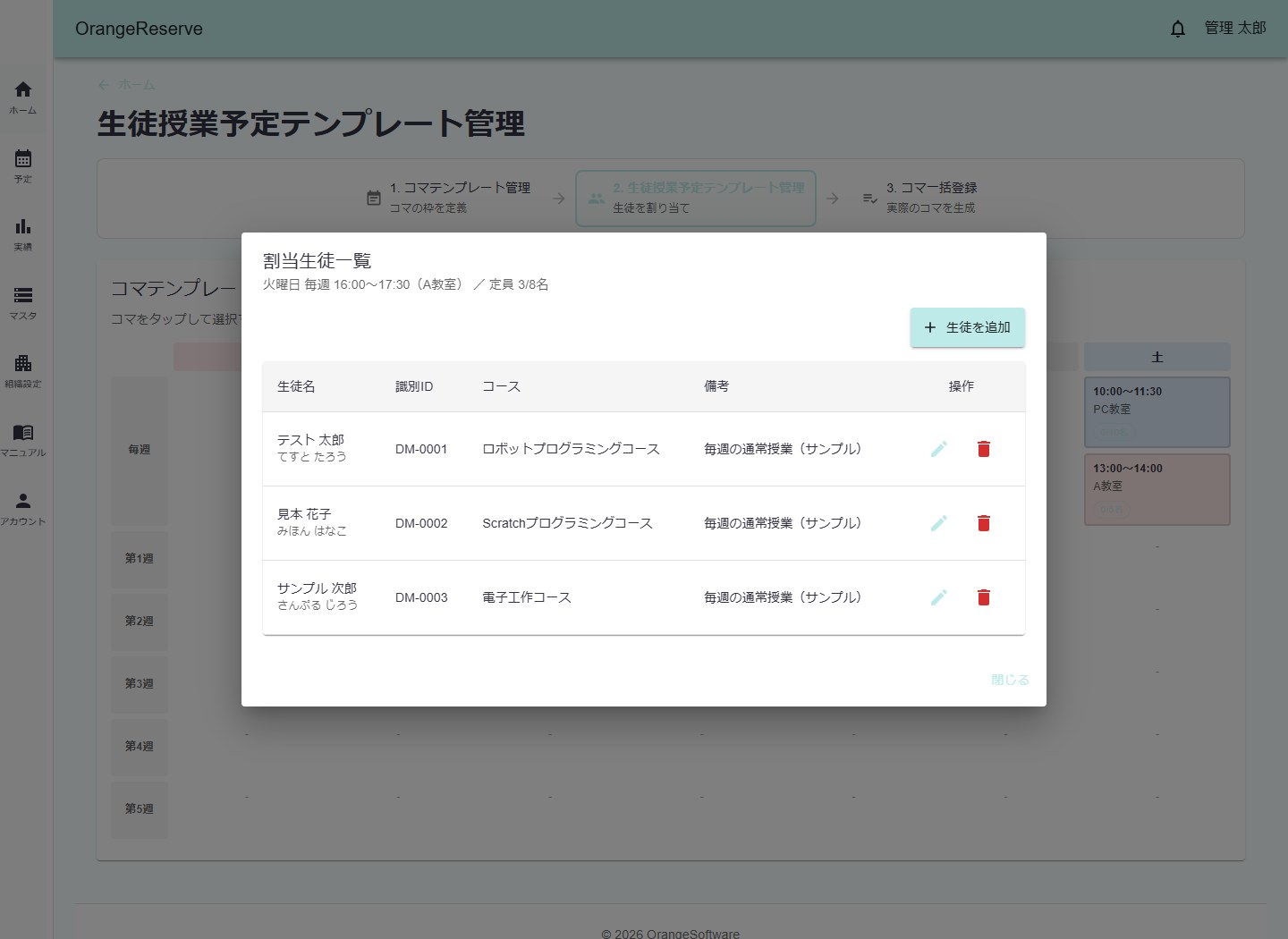Viewport: 1288px width, 939px height.
Task: Open 実績 chart in the sidebar
Action: click(x=23, y=234)
